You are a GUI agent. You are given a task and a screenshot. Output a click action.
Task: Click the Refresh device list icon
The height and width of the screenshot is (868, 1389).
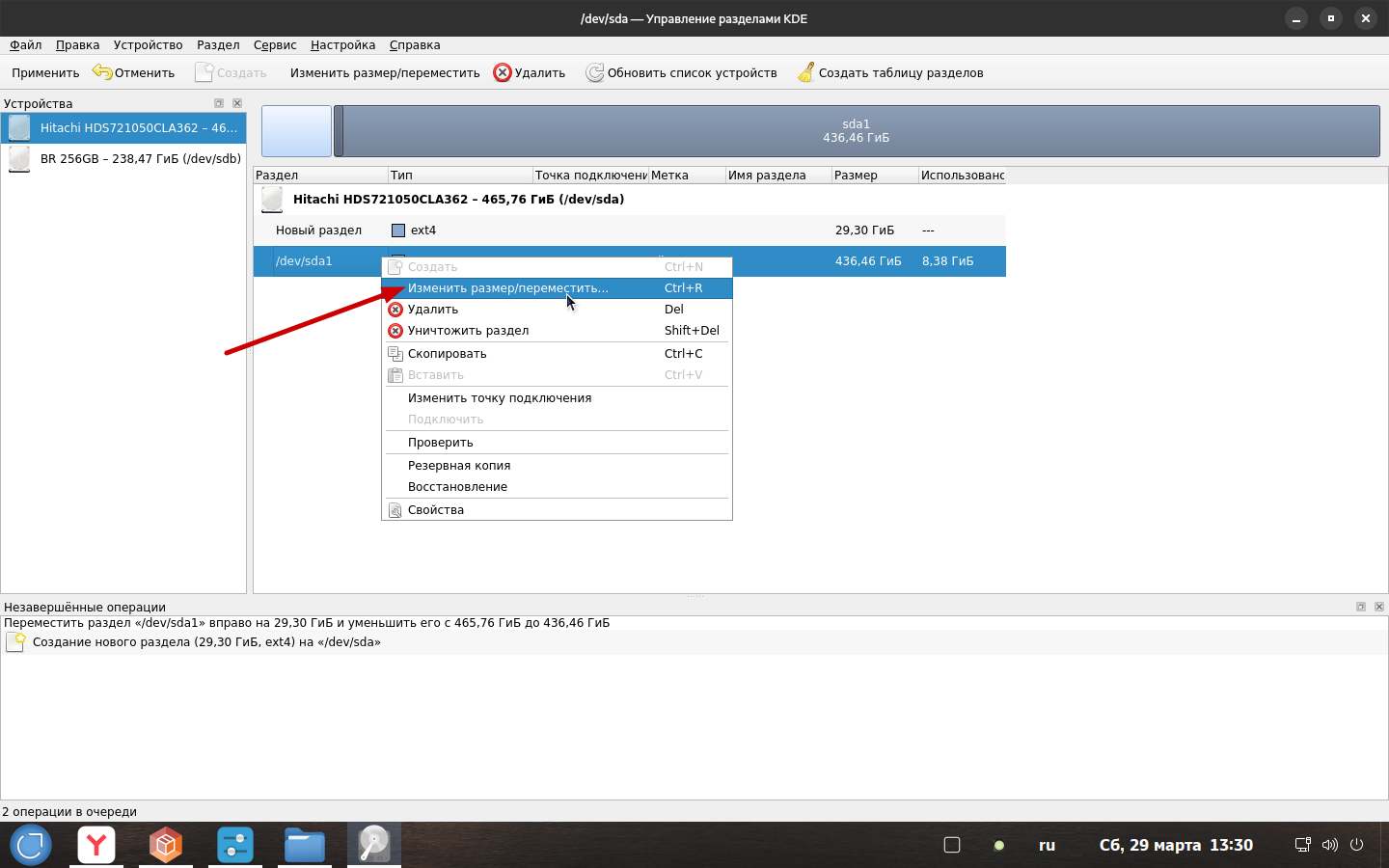[595, 73]
